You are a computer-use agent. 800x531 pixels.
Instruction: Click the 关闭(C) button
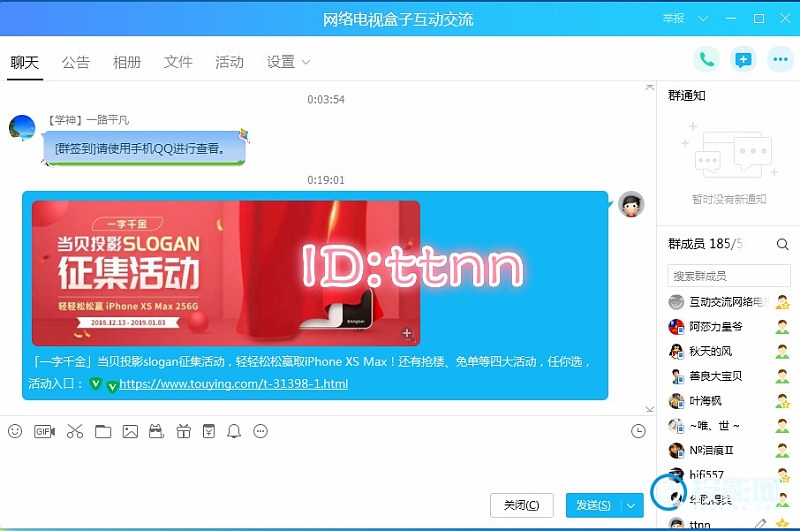click(521, 505)
